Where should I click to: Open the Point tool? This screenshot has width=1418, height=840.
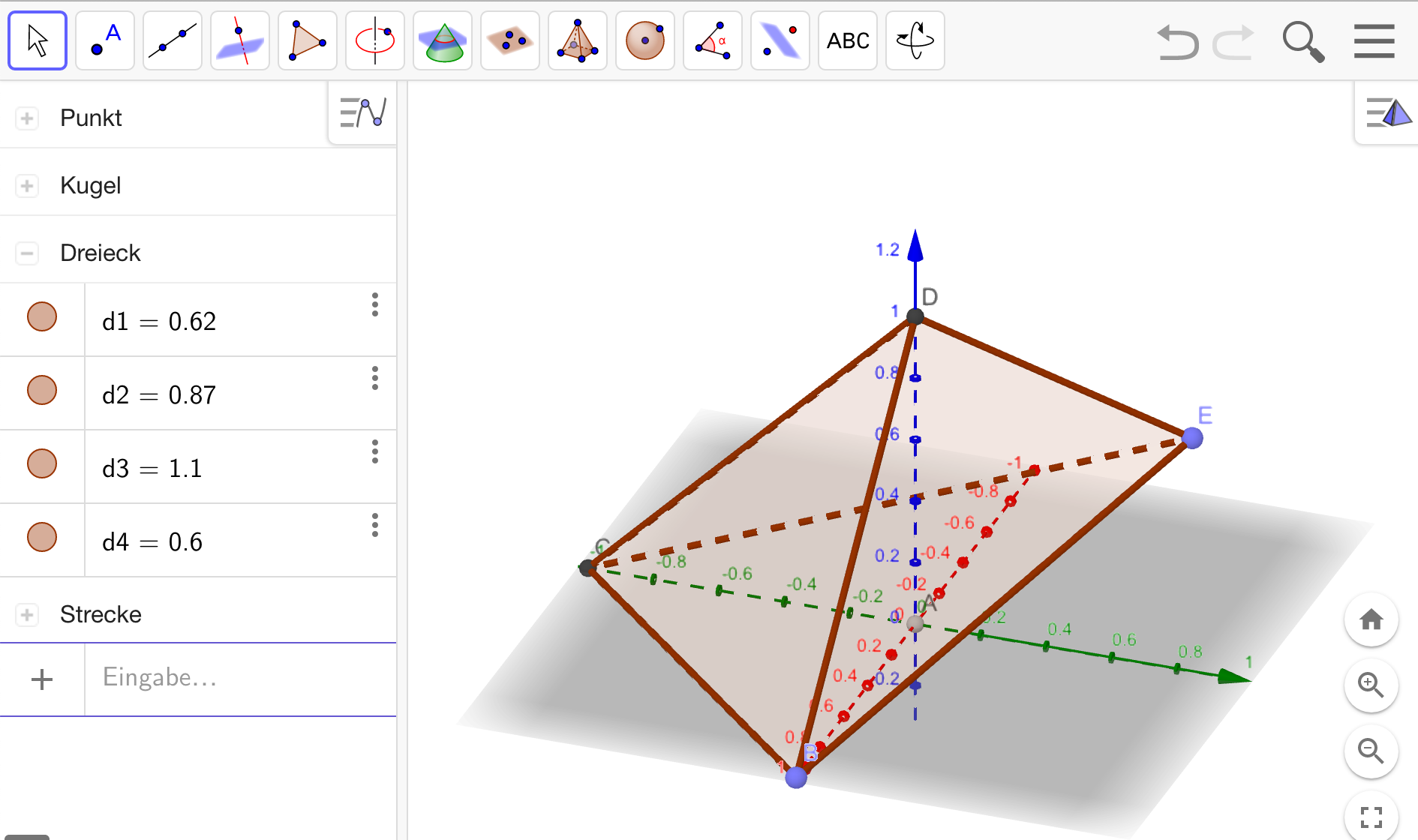104,40
